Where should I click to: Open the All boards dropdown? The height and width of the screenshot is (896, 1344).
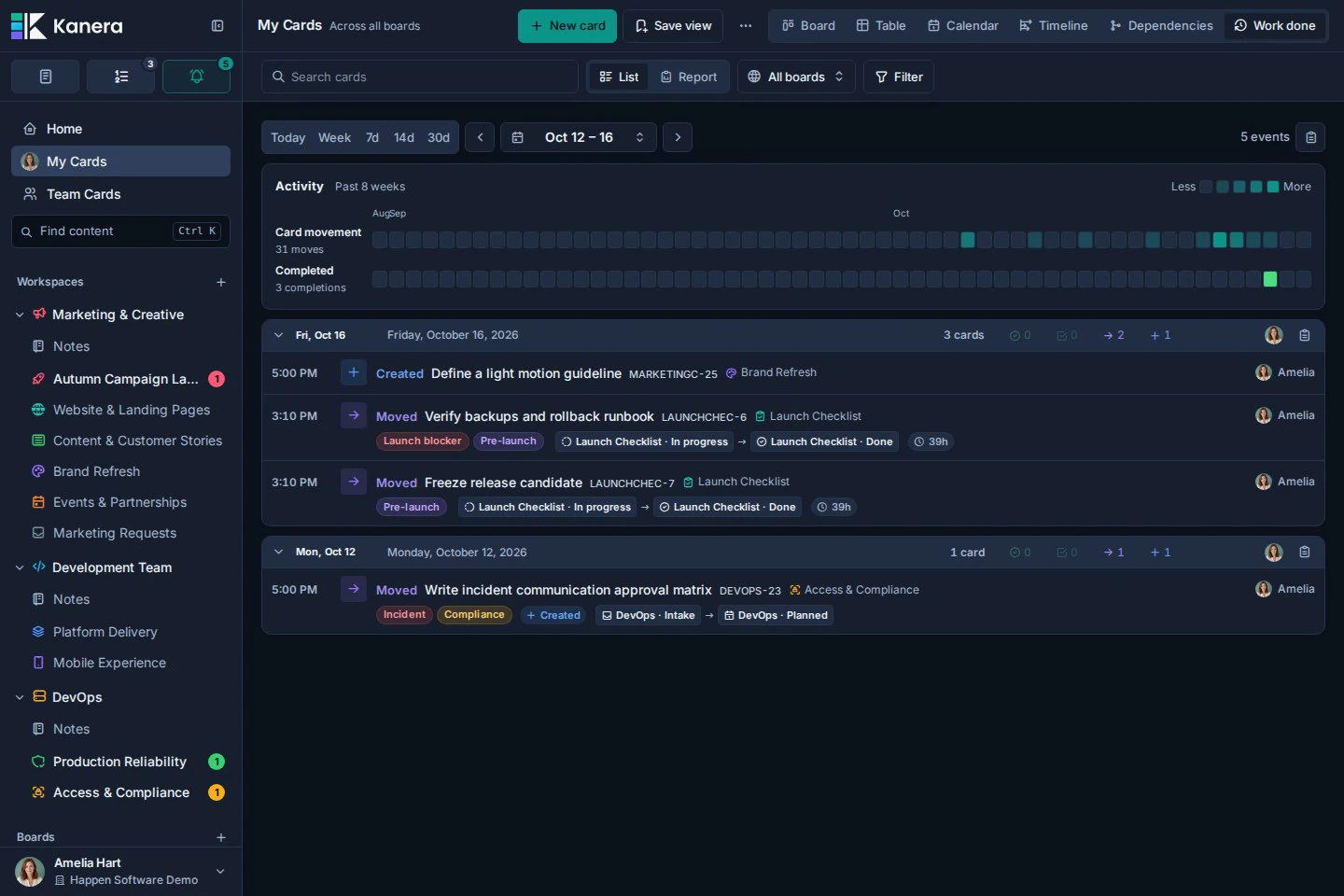click(796, 77)
